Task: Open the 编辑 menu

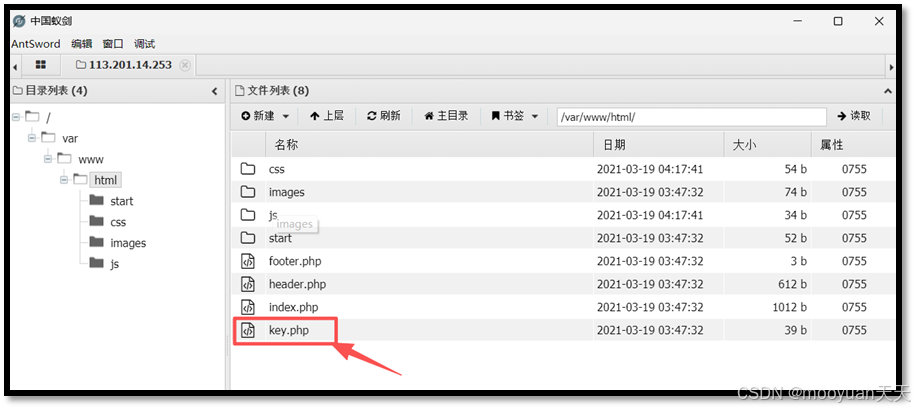Action: pyautogui.click(x=82, y=44)
